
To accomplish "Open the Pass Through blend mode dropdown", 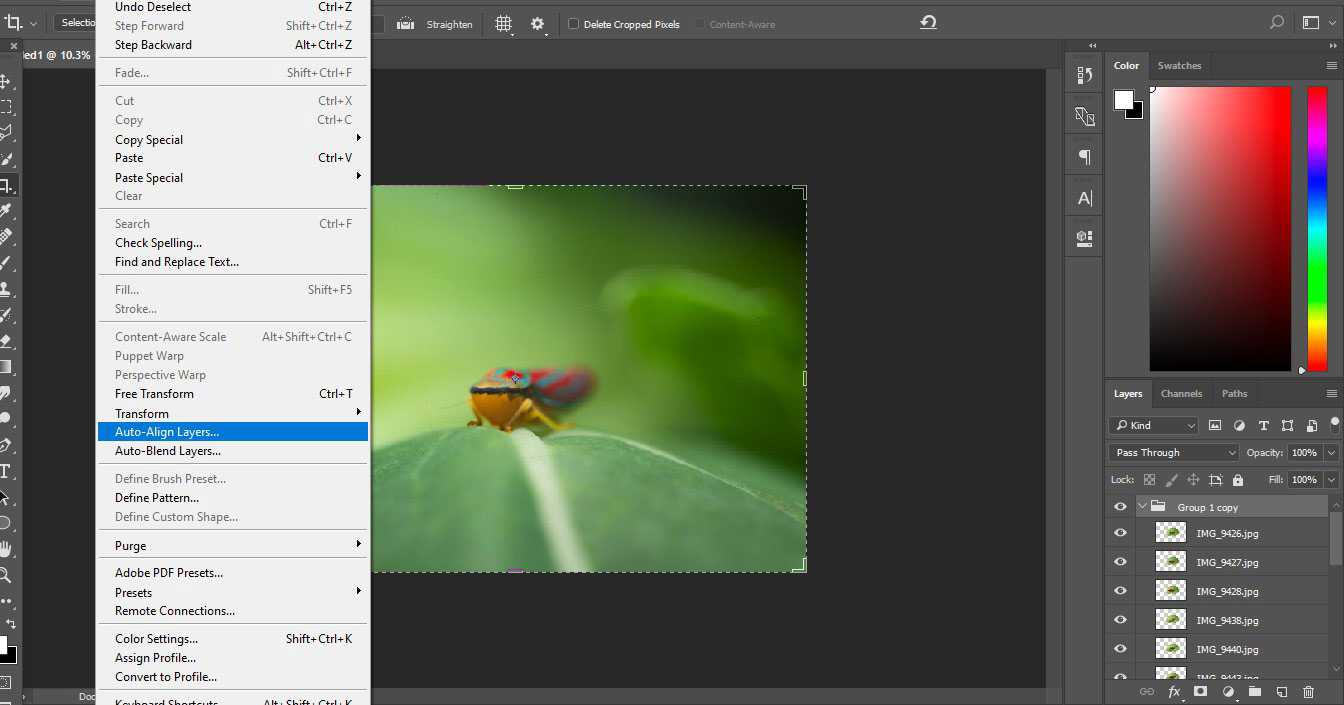I will tap(1175, 453).
